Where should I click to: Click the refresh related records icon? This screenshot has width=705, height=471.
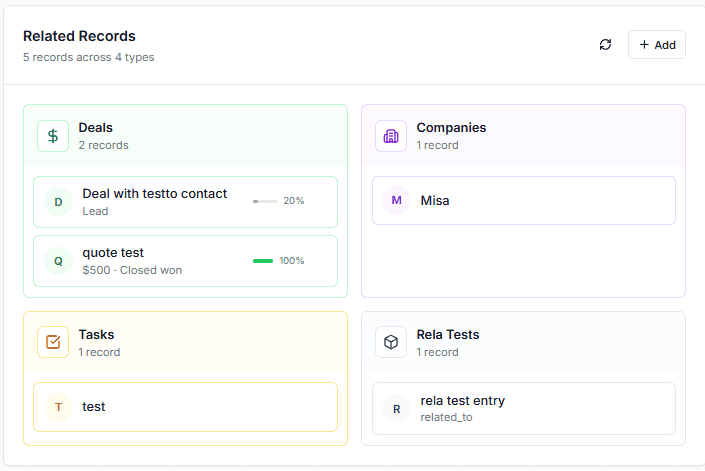[605, 45]
